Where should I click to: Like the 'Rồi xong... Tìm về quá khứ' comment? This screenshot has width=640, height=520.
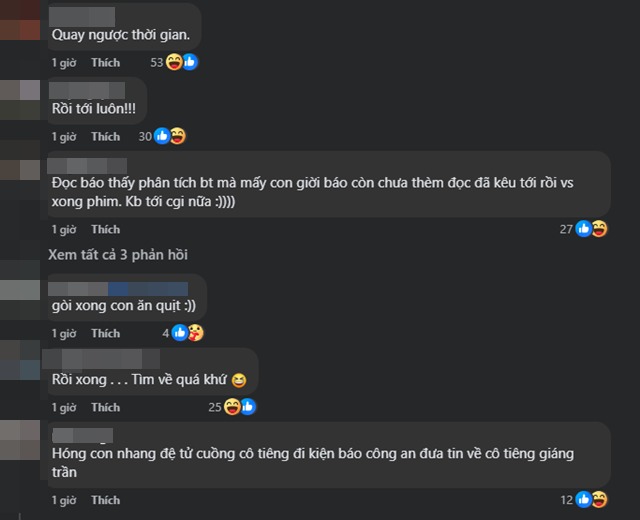[x=105, y=407]
